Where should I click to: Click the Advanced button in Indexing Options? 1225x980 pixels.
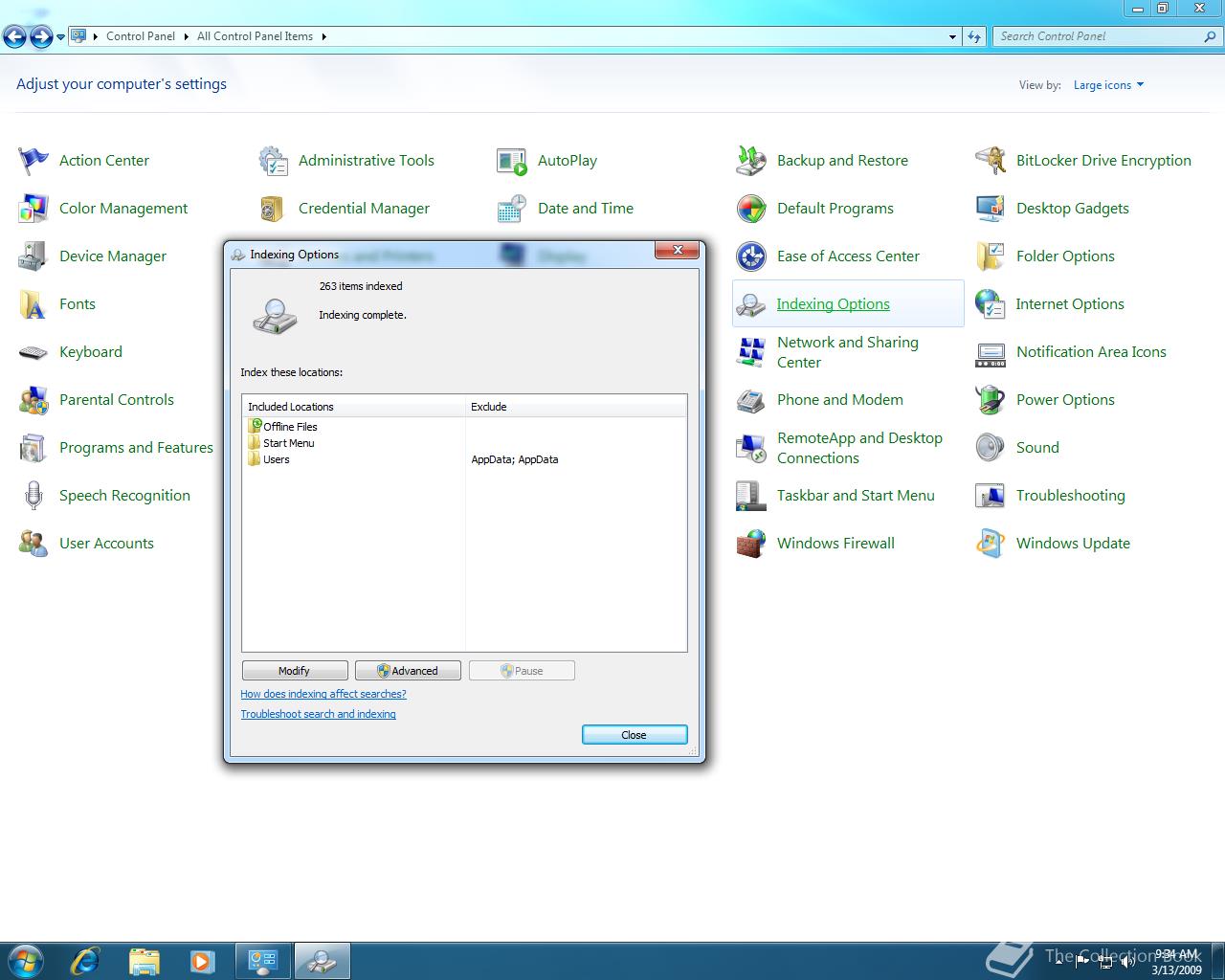[408, 671]
